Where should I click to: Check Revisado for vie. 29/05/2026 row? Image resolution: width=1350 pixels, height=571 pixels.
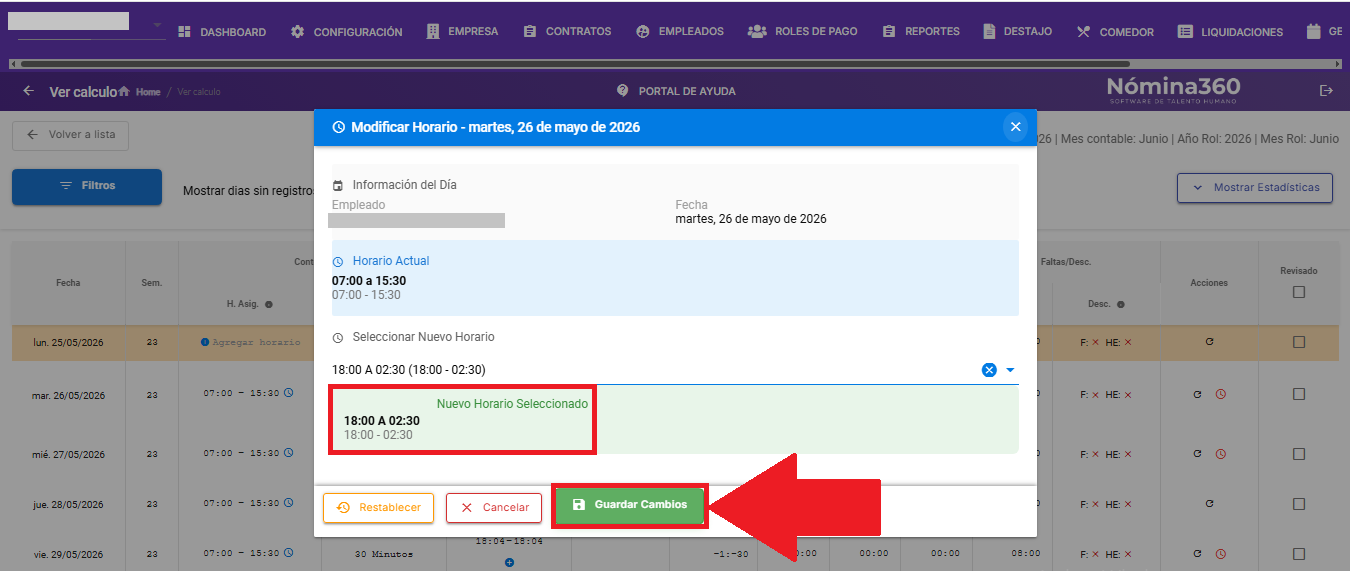click(1298, 553)
